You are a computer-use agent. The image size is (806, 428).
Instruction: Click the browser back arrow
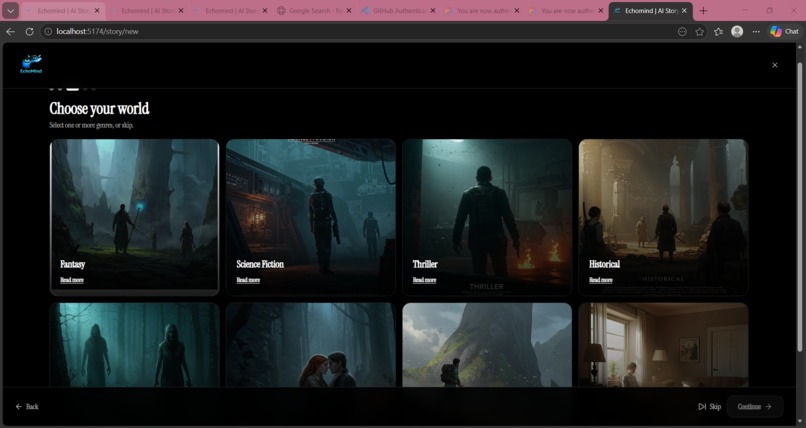[10, 31]
